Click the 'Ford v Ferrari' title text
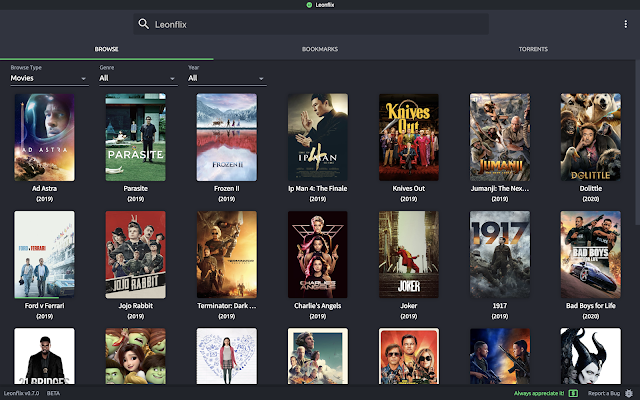Image resolution: width=640 pixels, height=400 pixels. [x=44, y=306]
